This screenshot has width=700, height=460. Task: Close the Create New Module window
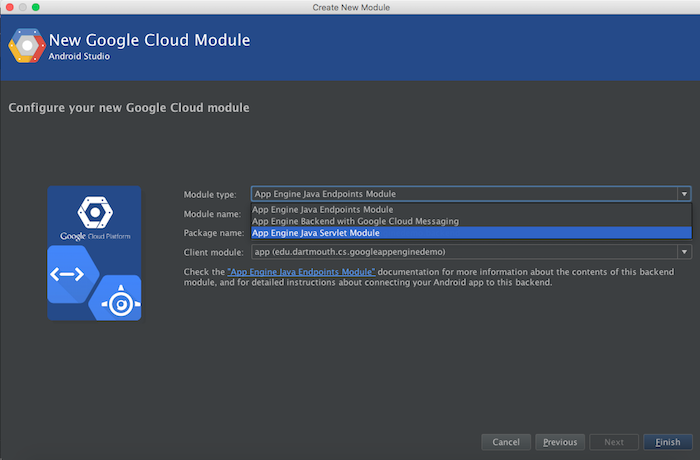click(x=9, y=7)
